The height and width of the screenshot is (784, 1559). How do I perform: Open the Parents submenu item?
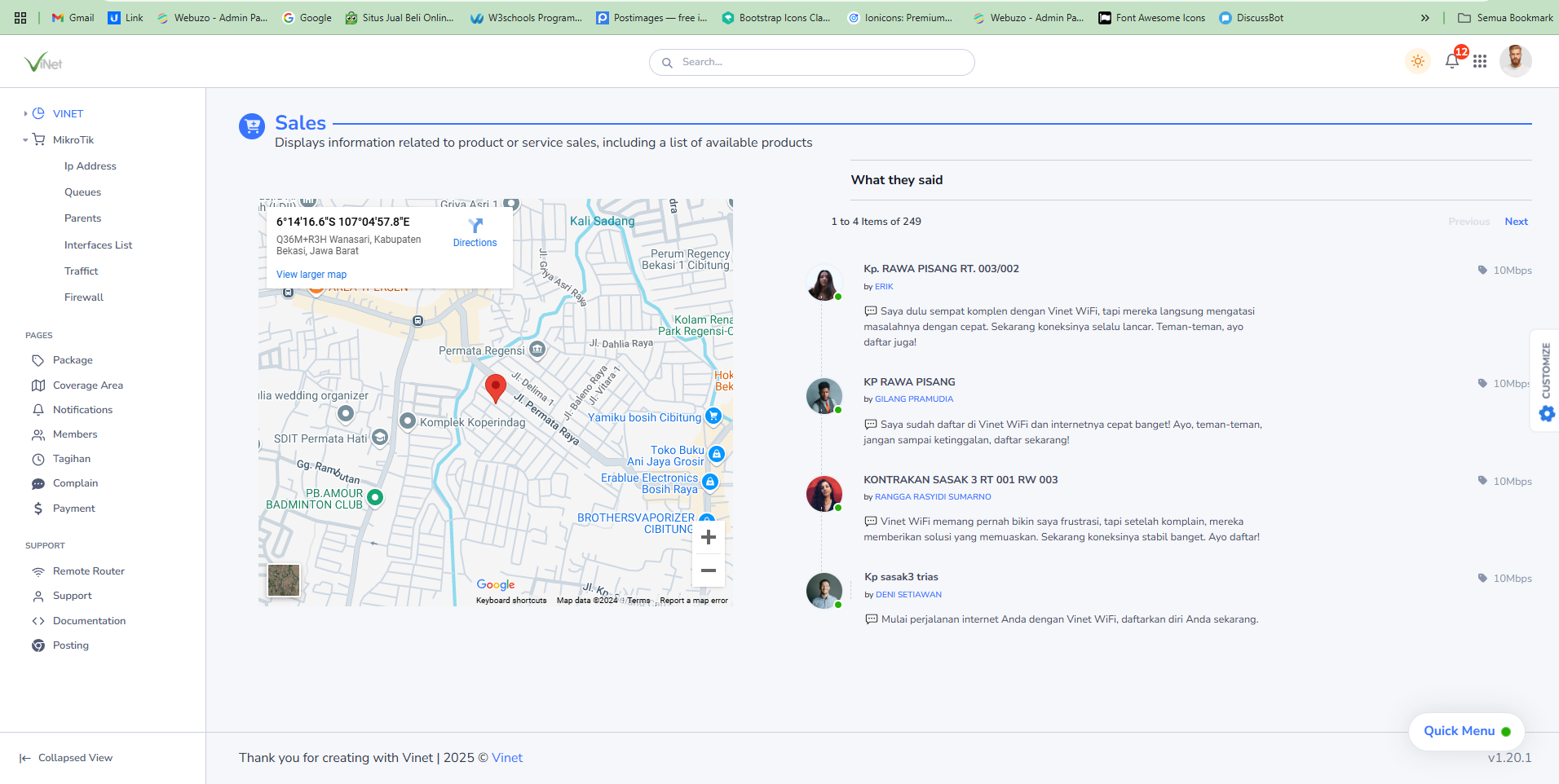point(83,218)
